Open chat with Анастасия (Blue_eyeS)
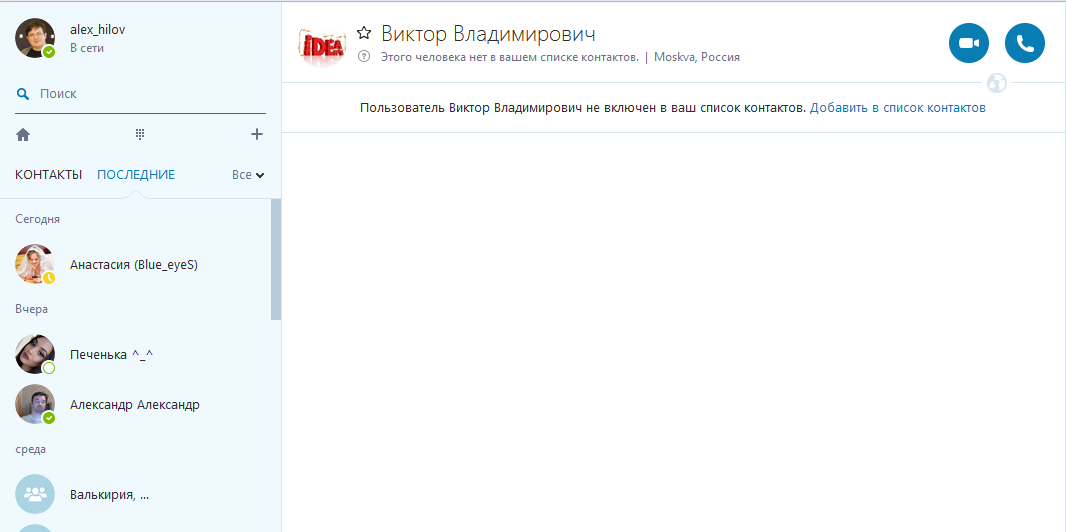The height and width of the screenshot is (532, 1066). (134, 265)
